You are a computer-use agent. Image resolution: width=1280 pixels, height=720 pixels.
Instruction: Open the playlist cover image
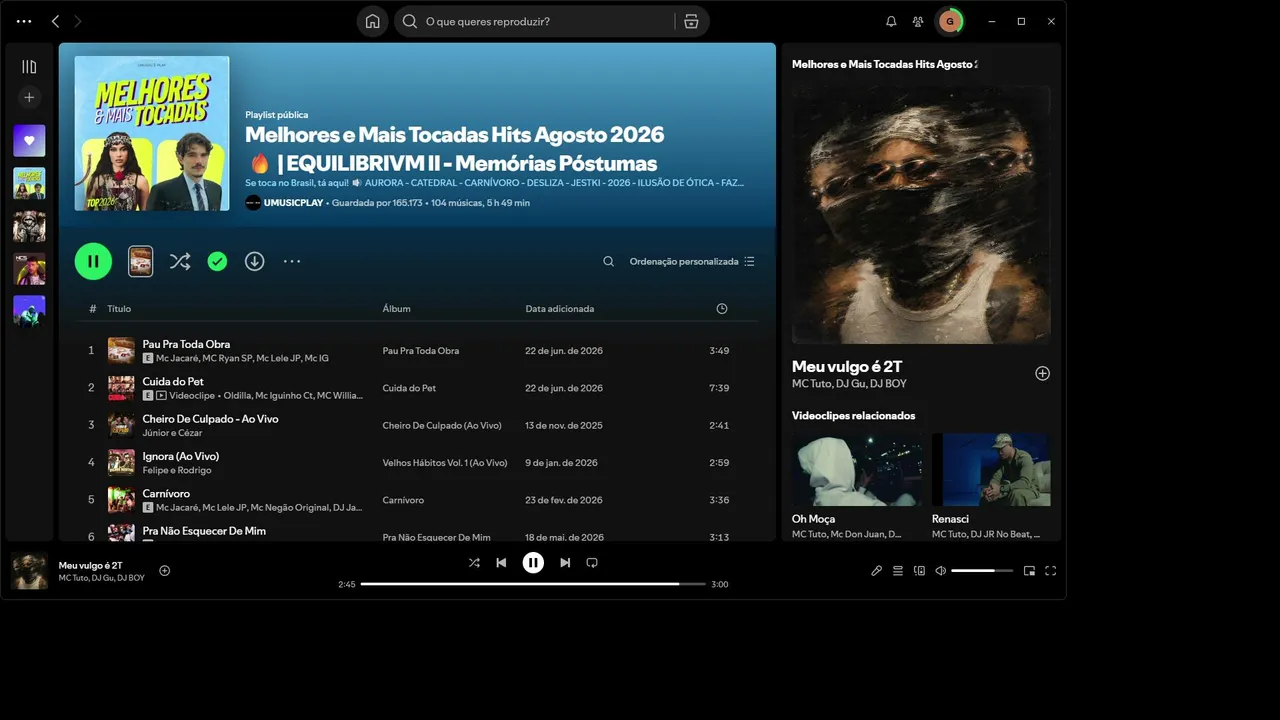(x=152, y=133)
